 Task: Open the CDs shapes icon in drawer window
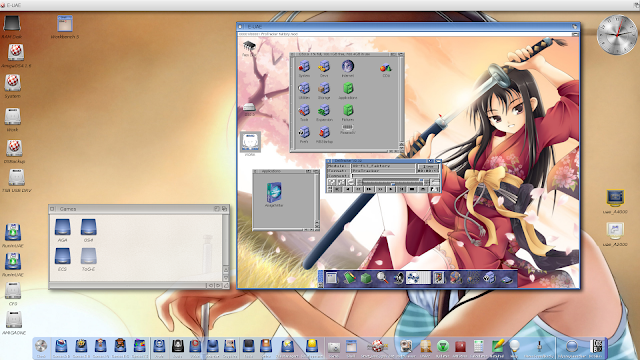tap(386, 67)
